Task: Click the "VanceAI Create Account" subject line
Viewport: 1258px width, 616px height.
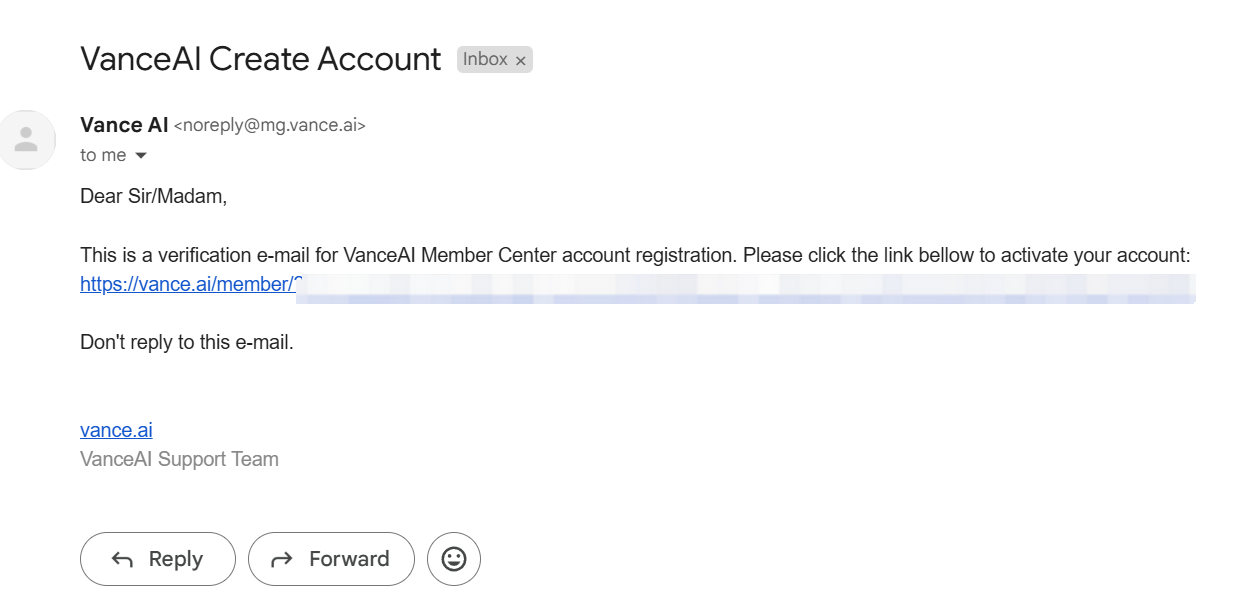Action: (x=260, y=59)
